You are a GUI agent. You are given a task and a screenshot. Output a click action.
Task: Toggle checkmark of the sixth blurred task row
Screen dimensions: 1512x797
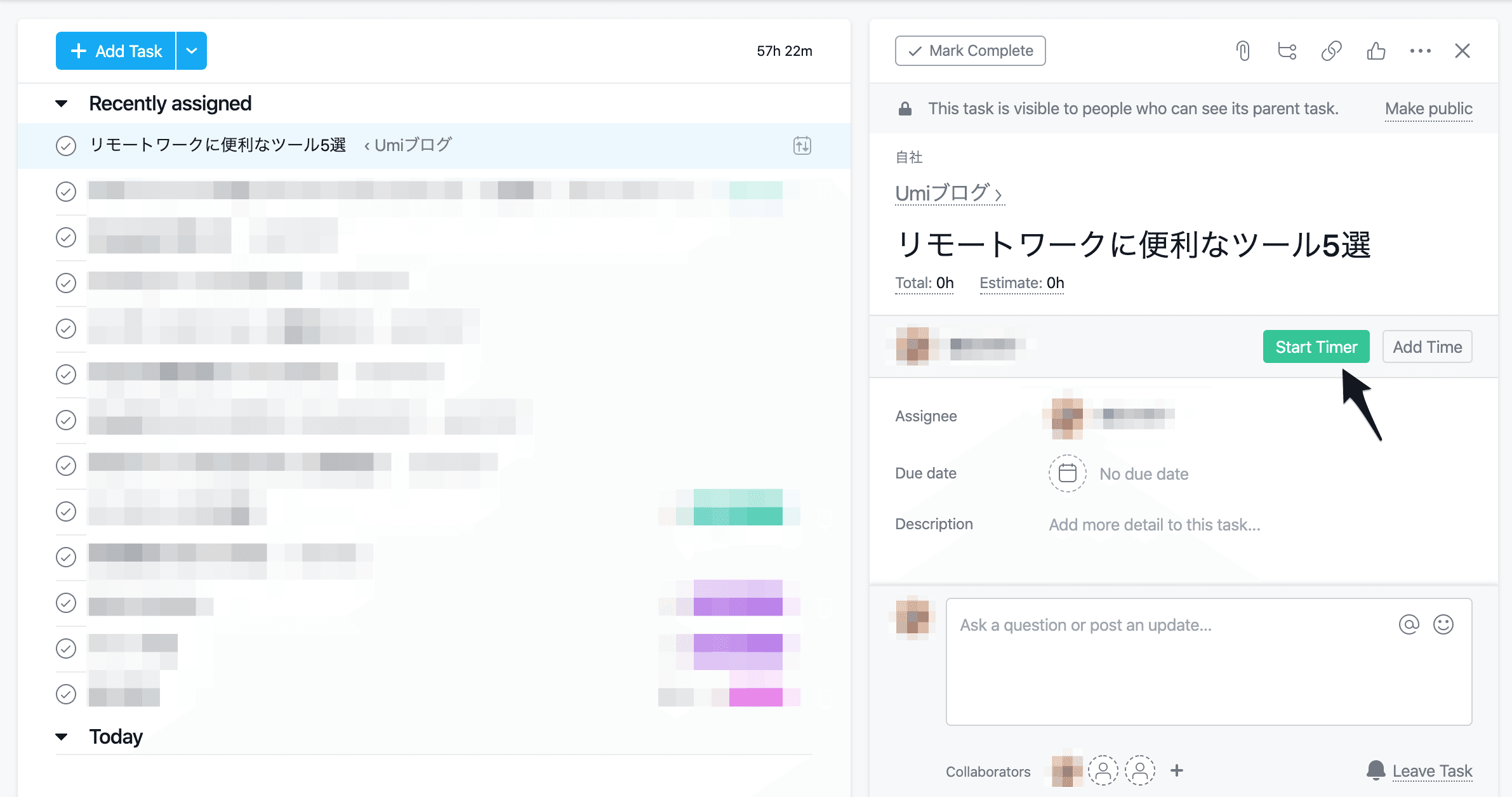pyautogui.click(x=66, y=420)
